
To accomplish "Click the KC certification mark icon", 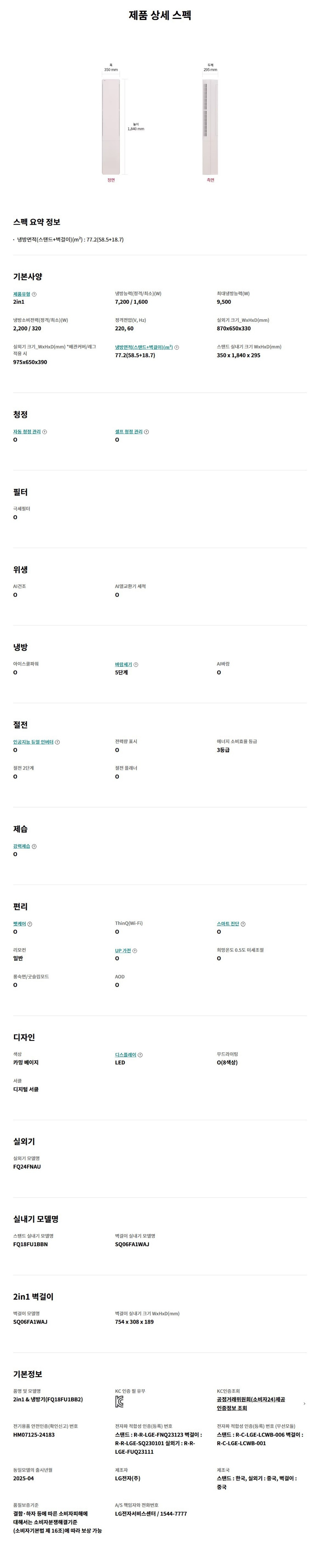I will click(x=119, y=1402).
